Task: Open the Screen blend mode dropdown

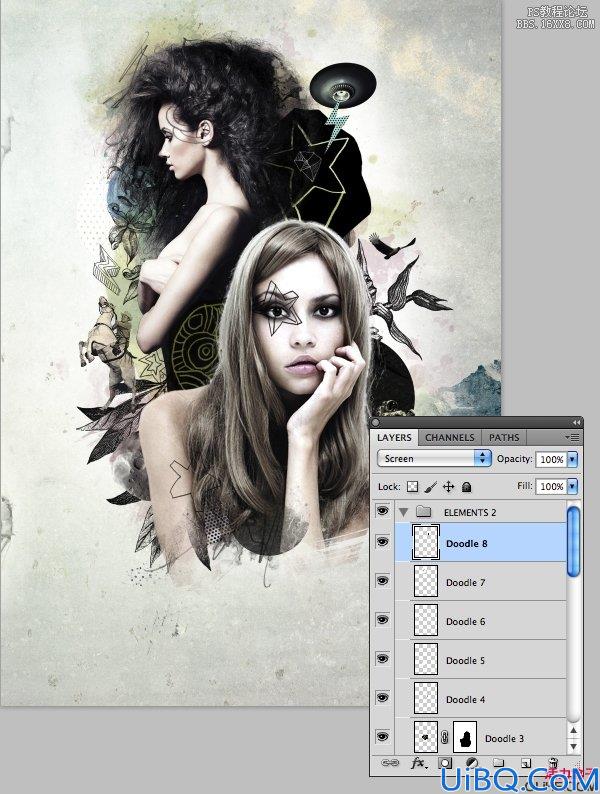Action: 434,458
